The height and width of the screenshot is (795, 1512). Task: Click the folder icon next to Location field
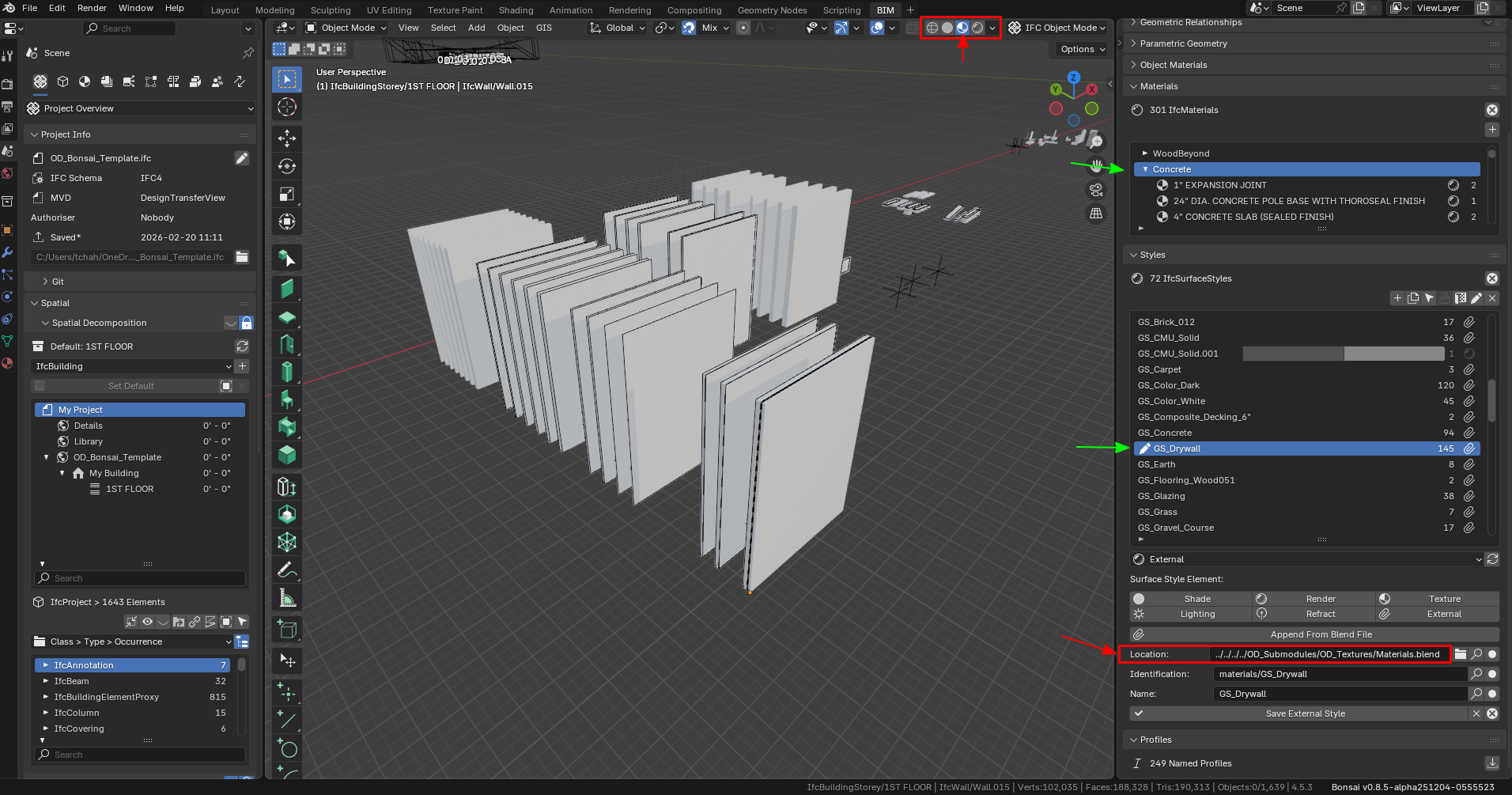tap(1461, 654)
